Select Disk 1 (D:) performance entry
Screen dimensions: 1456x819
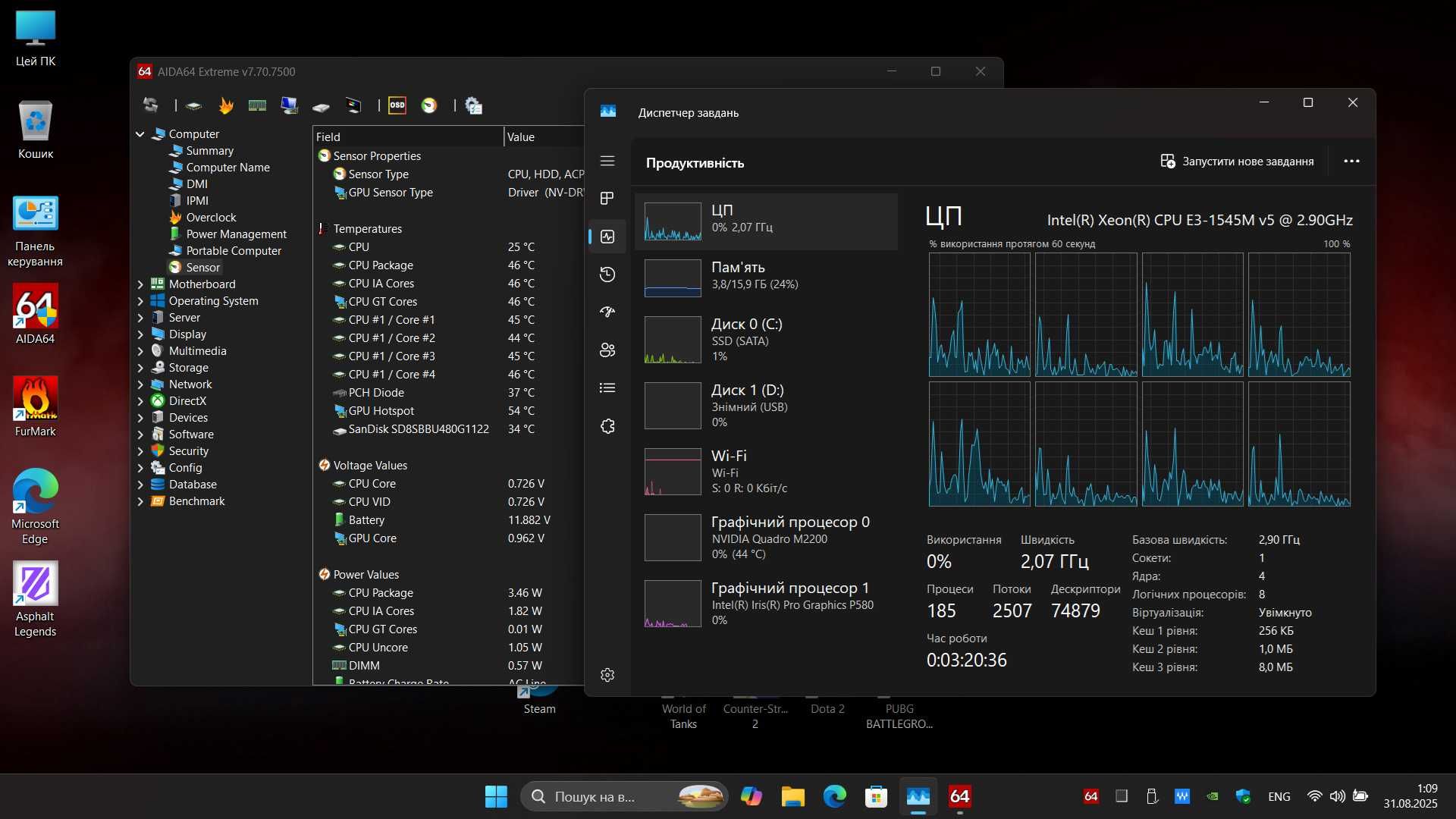pyautogui.click(x=766, y=406)
